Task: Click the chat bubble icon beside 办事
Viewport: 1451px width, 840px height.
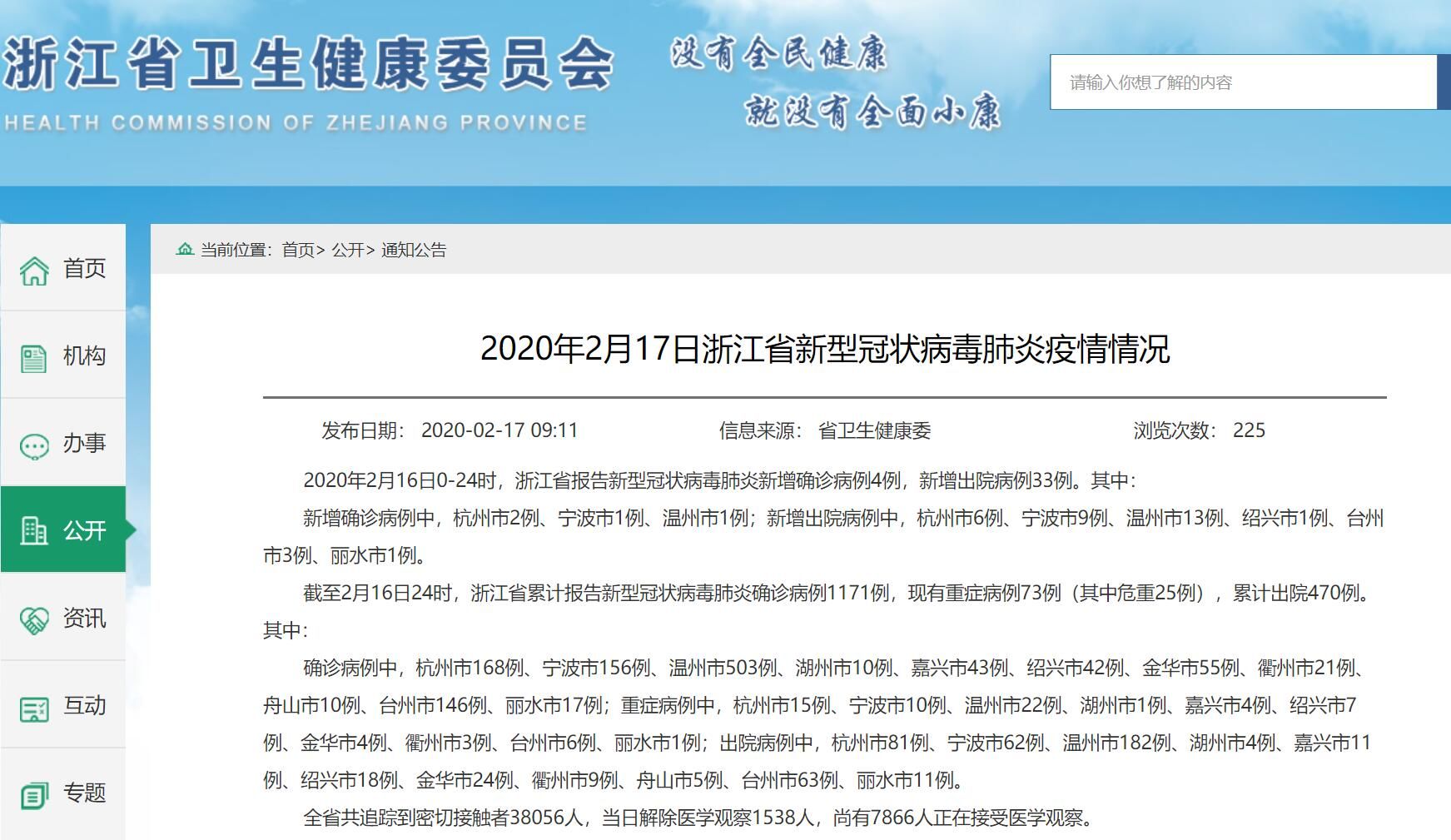Action: [x=34, y=445]
